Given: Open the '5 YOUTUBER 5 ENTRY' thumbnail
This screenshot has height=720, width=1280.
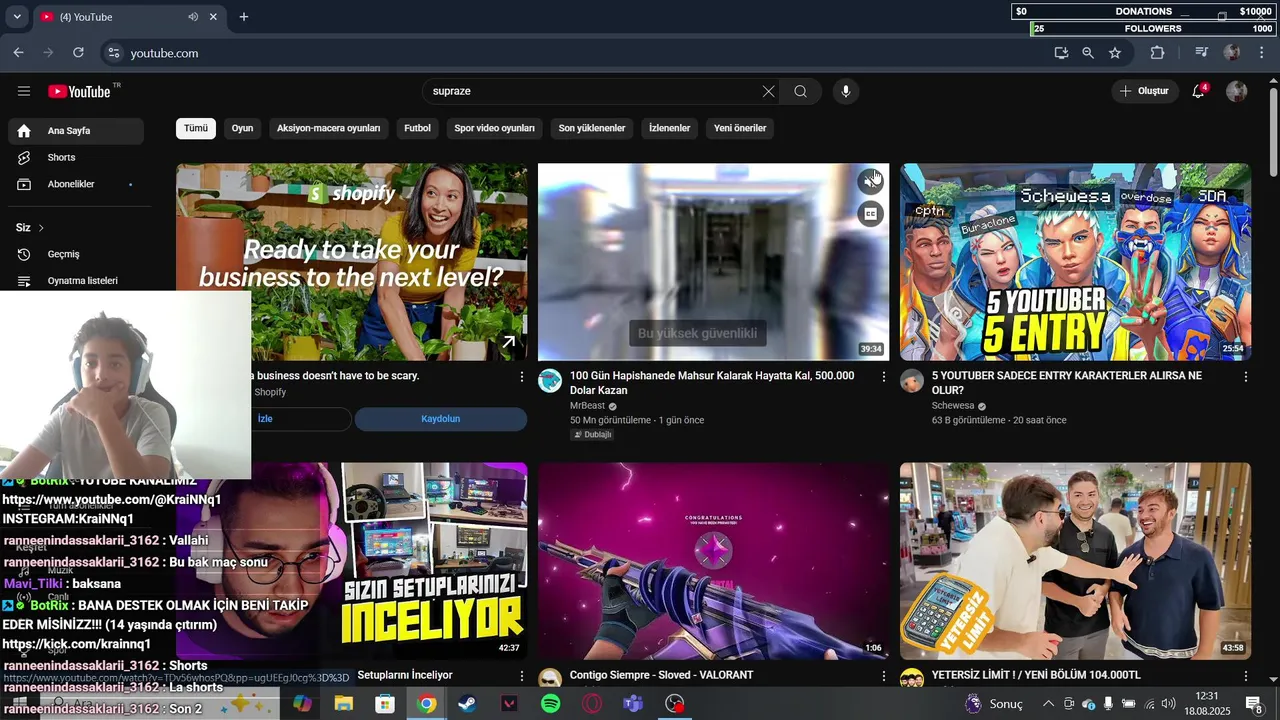Looking at the screenshot, I should coord(1075,262).
